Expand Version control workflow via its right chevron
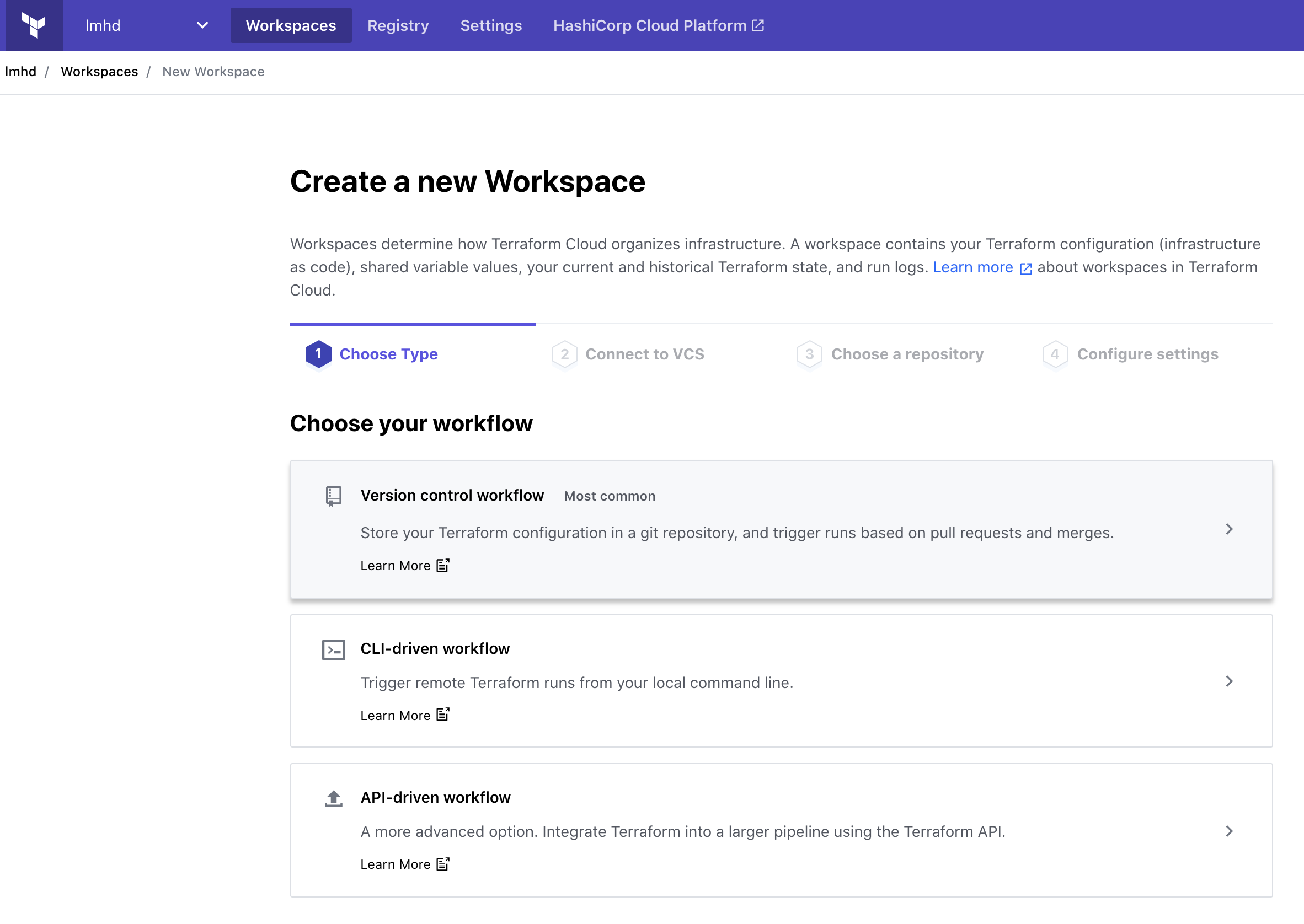Image resolution: width=1304 pixels, height=924 pixels. (x=1229, y=529)
